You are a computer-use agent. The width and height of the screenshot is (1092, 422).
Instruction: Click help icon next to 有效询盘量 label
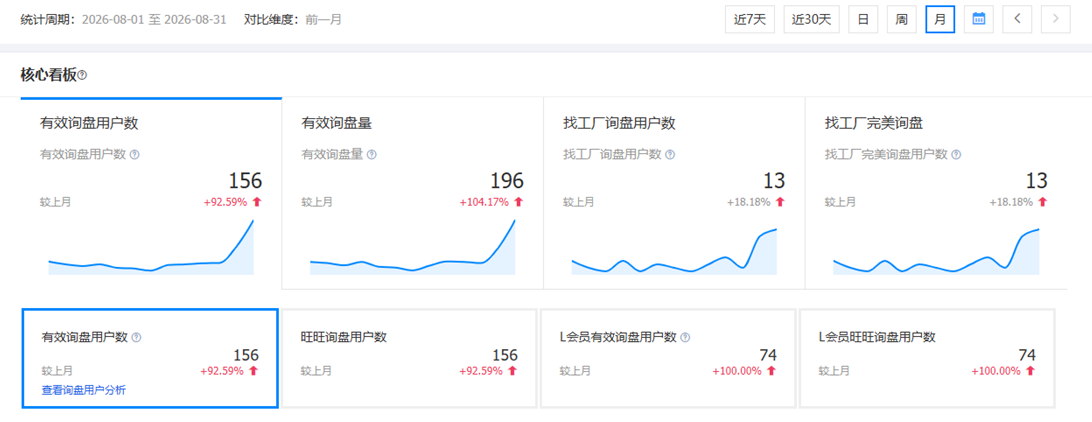pyautogui.click(x=372, y=155)
